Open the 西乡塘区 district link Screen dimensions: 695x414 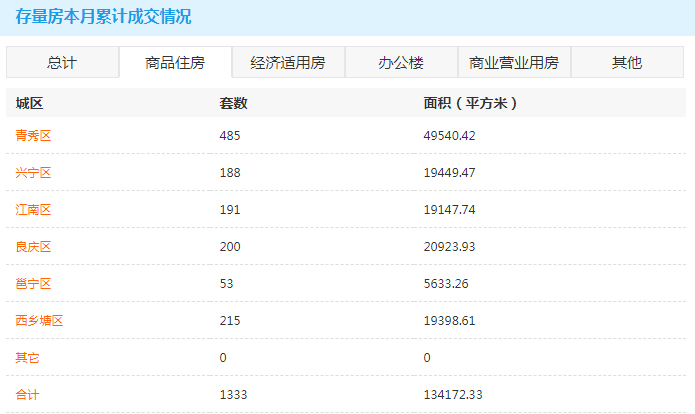[x=39, y=320]
